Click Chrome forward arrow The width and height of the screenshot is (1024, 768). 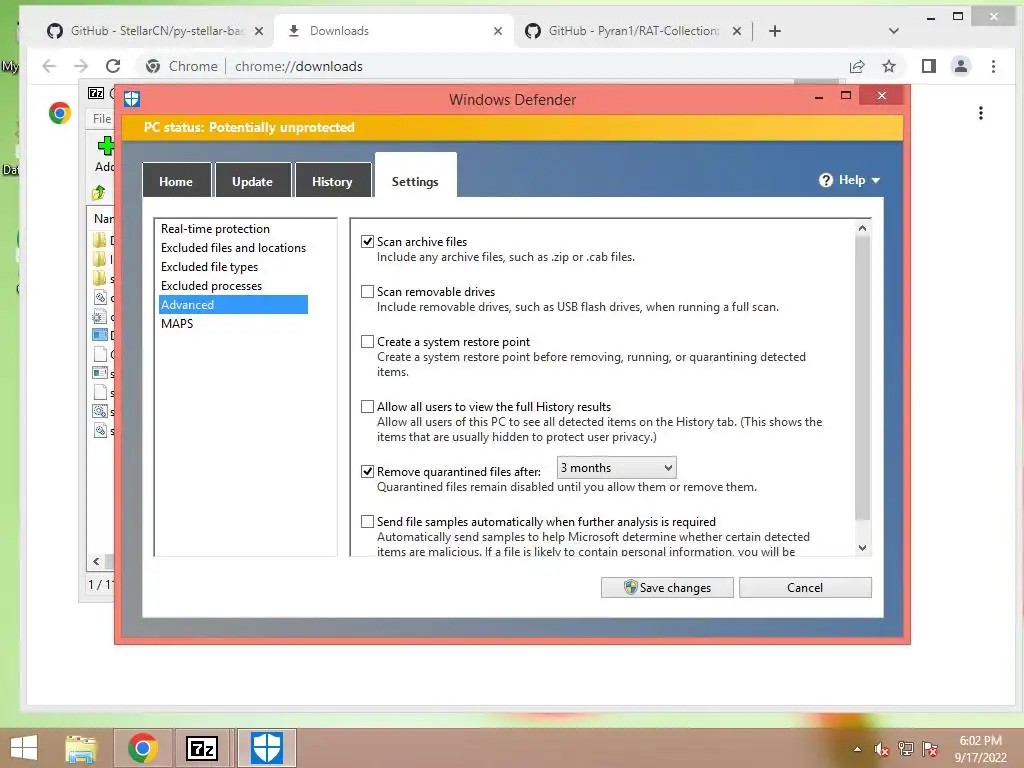pos(81,66)
